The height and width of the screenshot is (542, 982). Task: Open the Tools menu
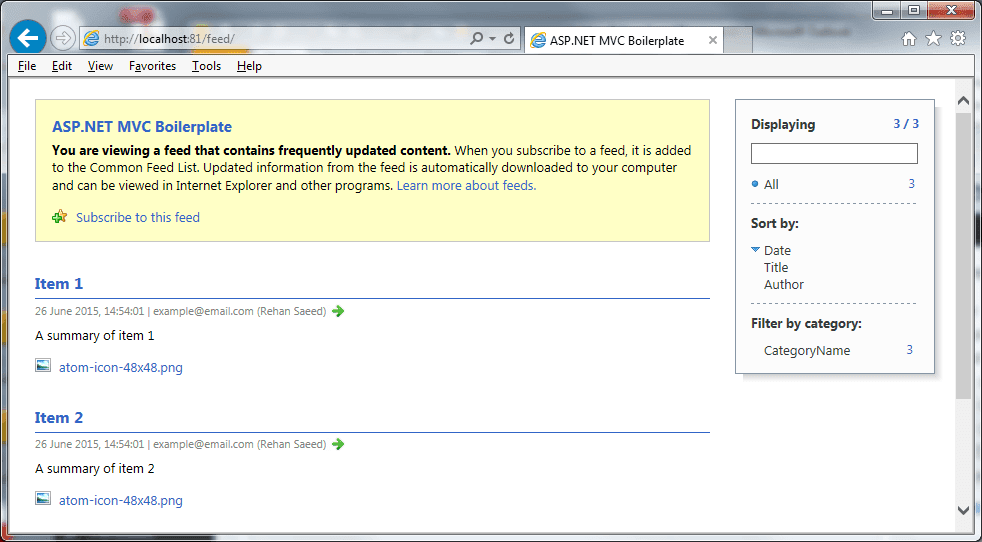point(206,66)
